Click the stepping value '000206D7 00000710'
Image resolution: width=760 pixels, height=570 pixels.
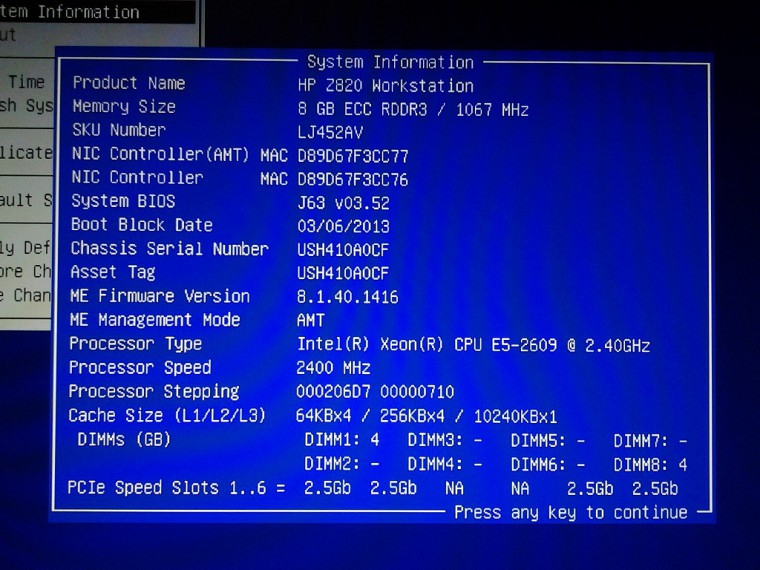coord(375,392)
